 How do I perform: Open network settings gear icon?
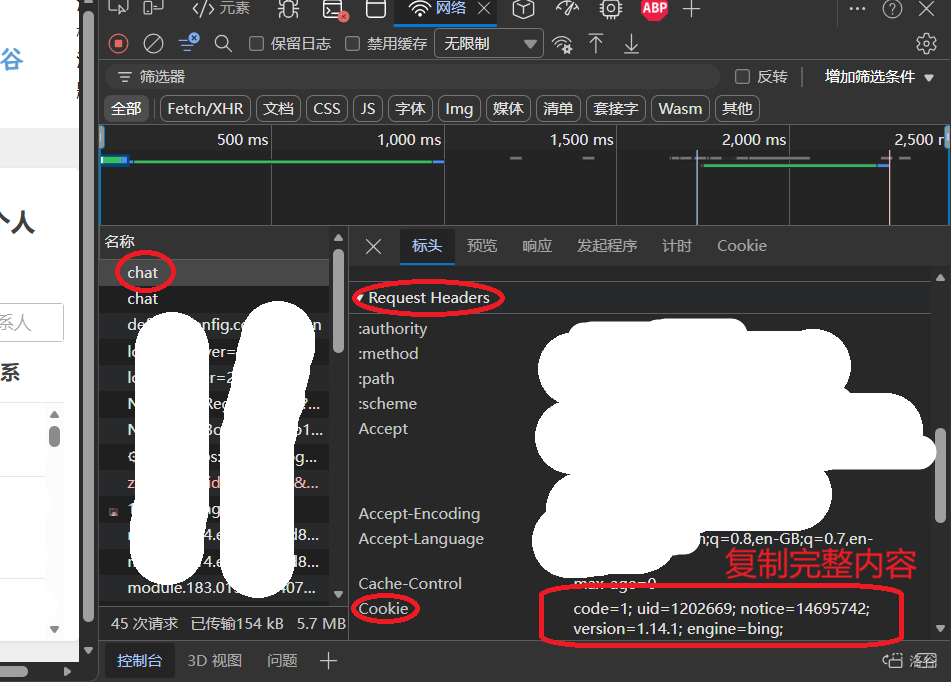click(x=926, y=44)
